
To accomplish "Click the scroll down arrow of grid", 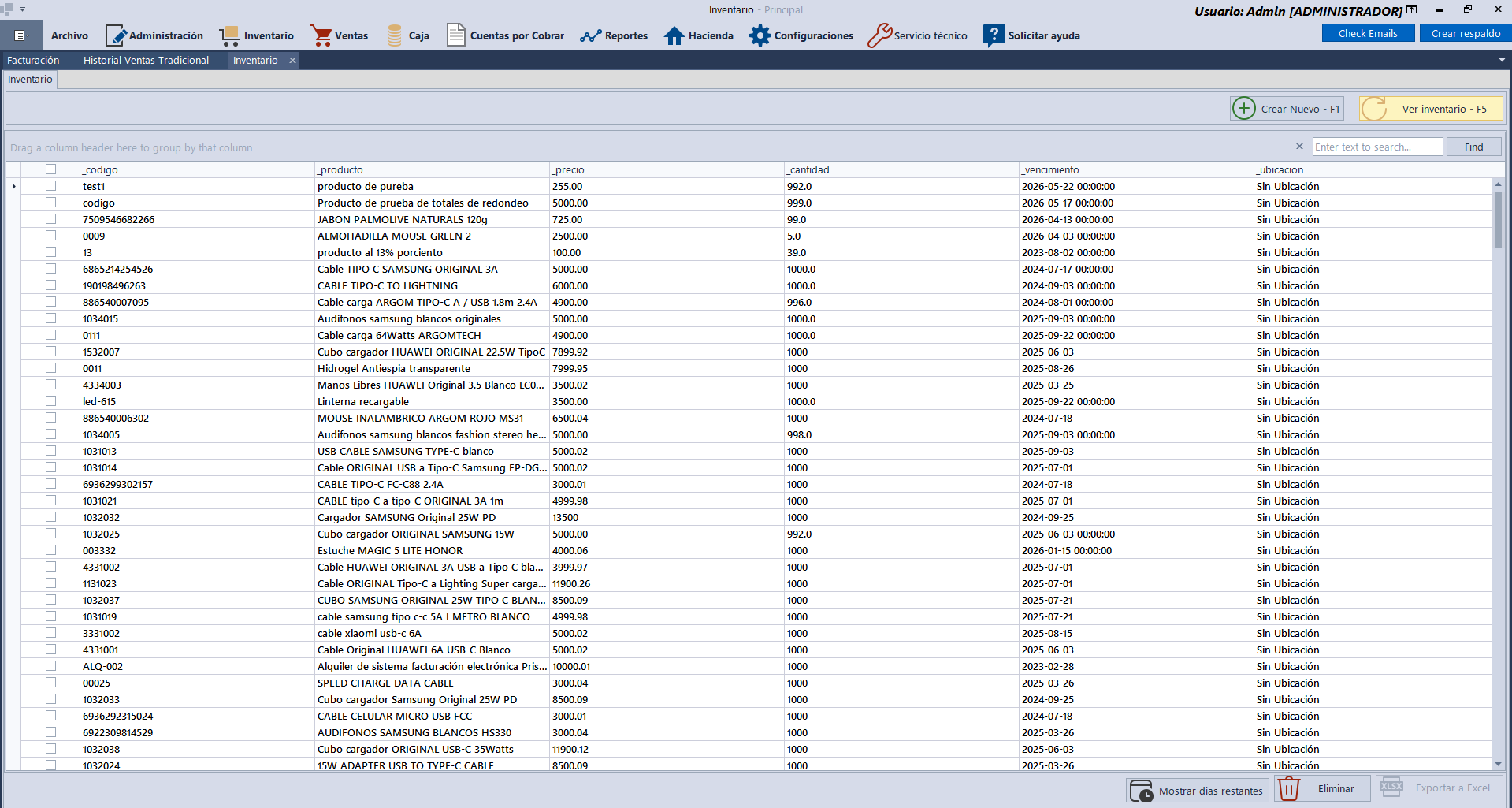I will click(1498, 764).
